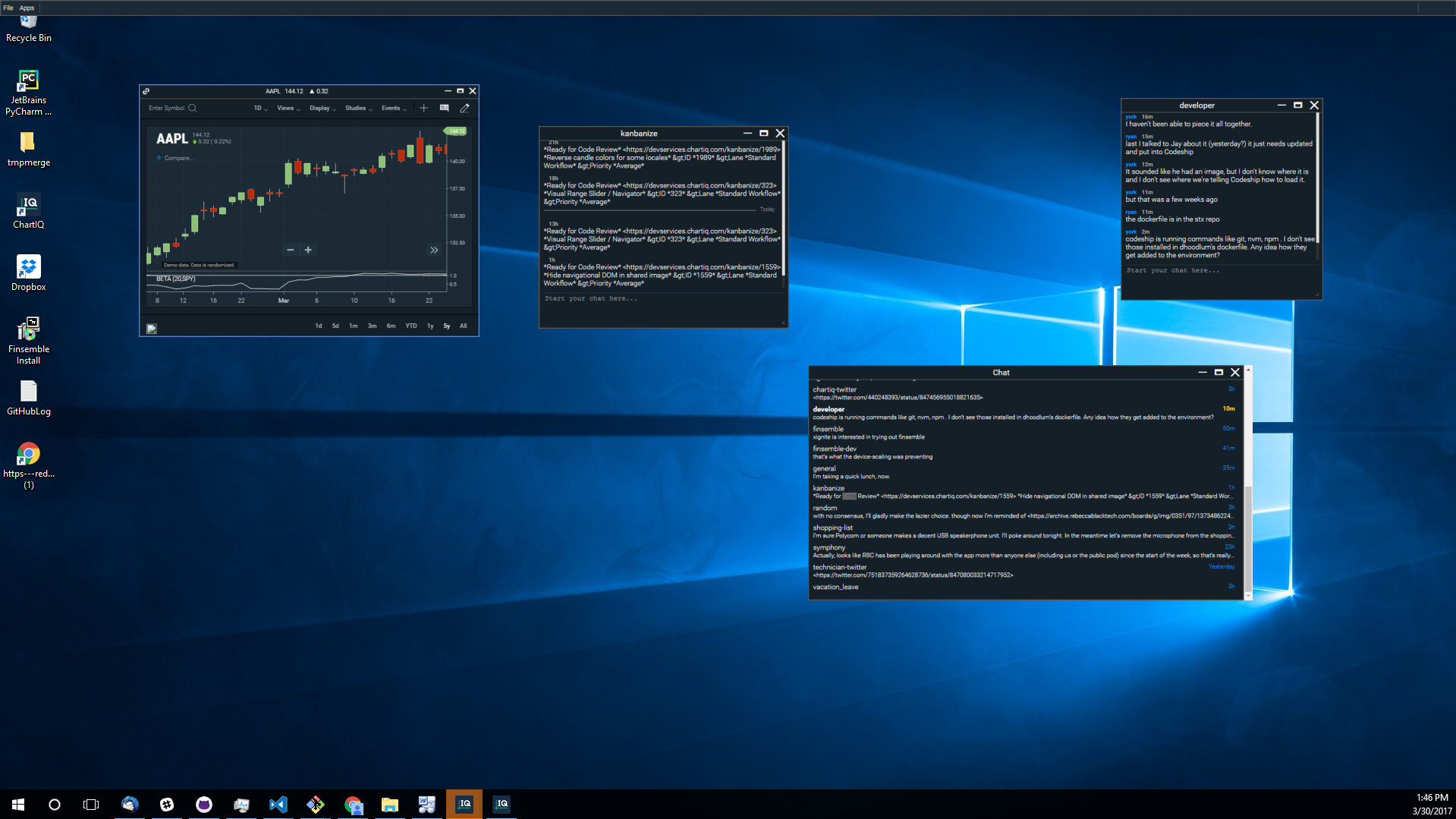Click the green 144.12 price label
Image resolution: width=1456 pixels, height=819 pixels.
pyautogui.click(x=456, y=131)
